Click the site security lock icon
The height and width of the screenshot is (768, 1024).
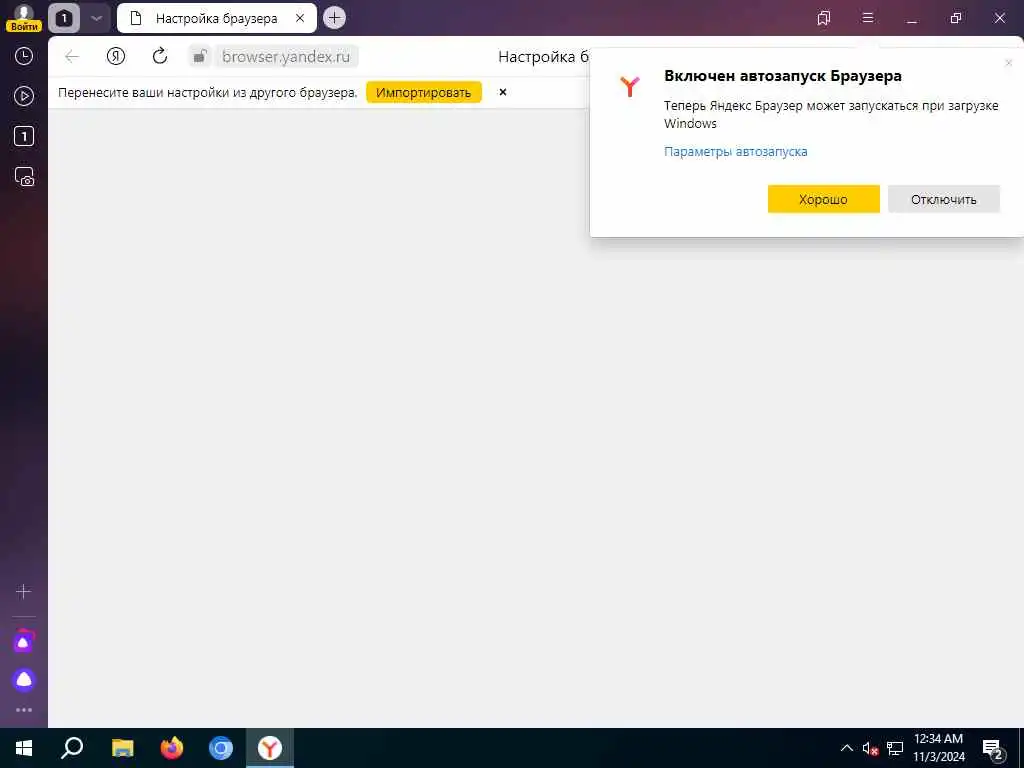200,56
